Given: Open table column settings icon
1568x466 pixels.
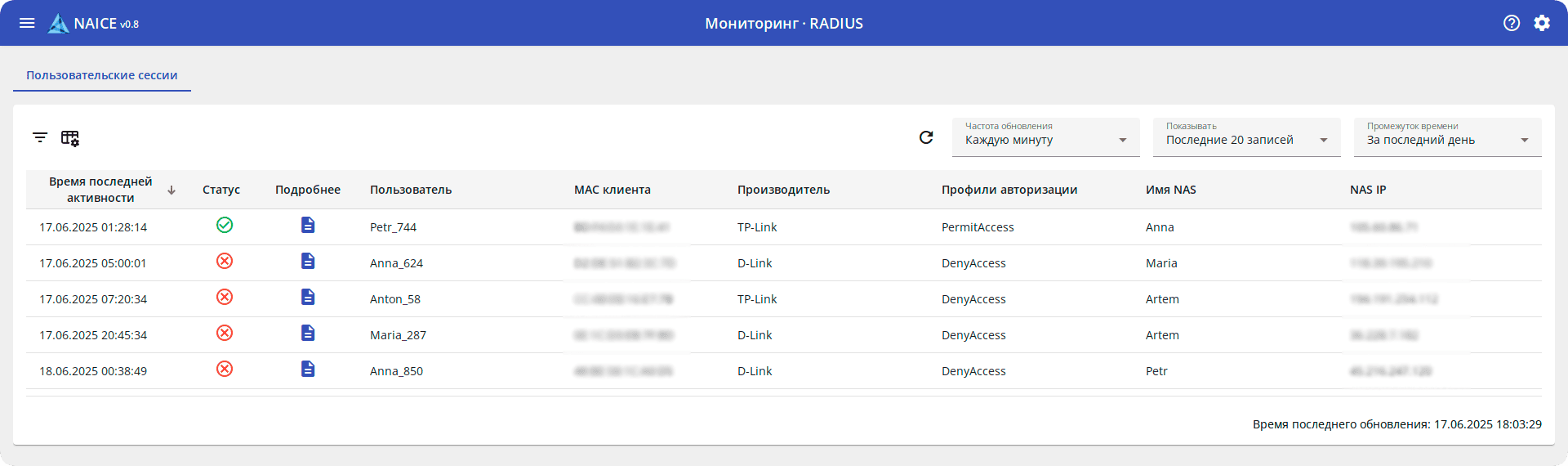Looking at the screenshot, I should point(70,138).
